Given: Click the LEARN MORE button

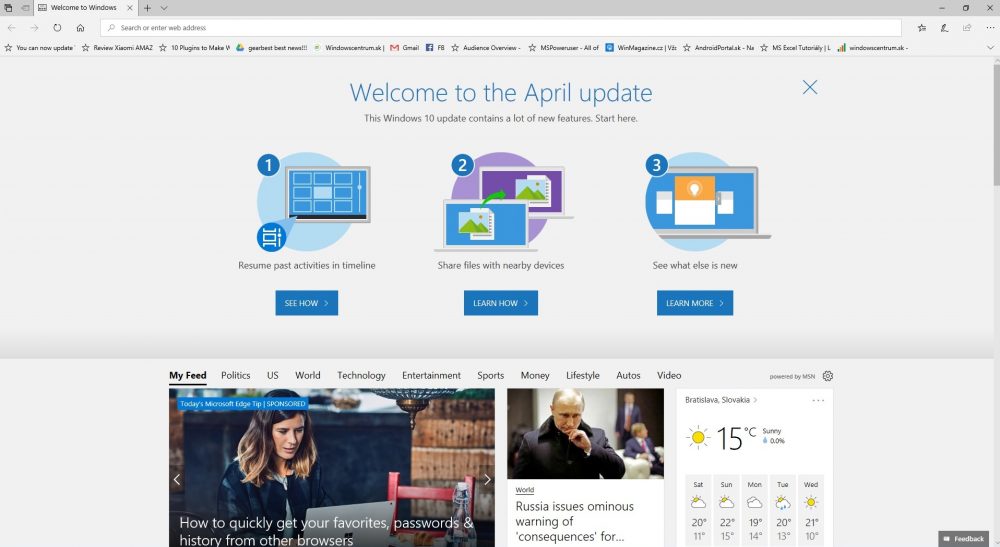Looking at the screenshot, I should pyautogui.click(x=695, y=303).
